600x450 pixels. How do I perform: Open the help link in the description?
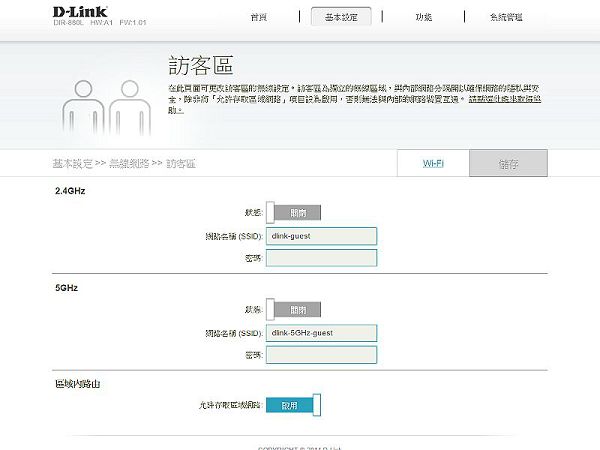click(505, 99)
